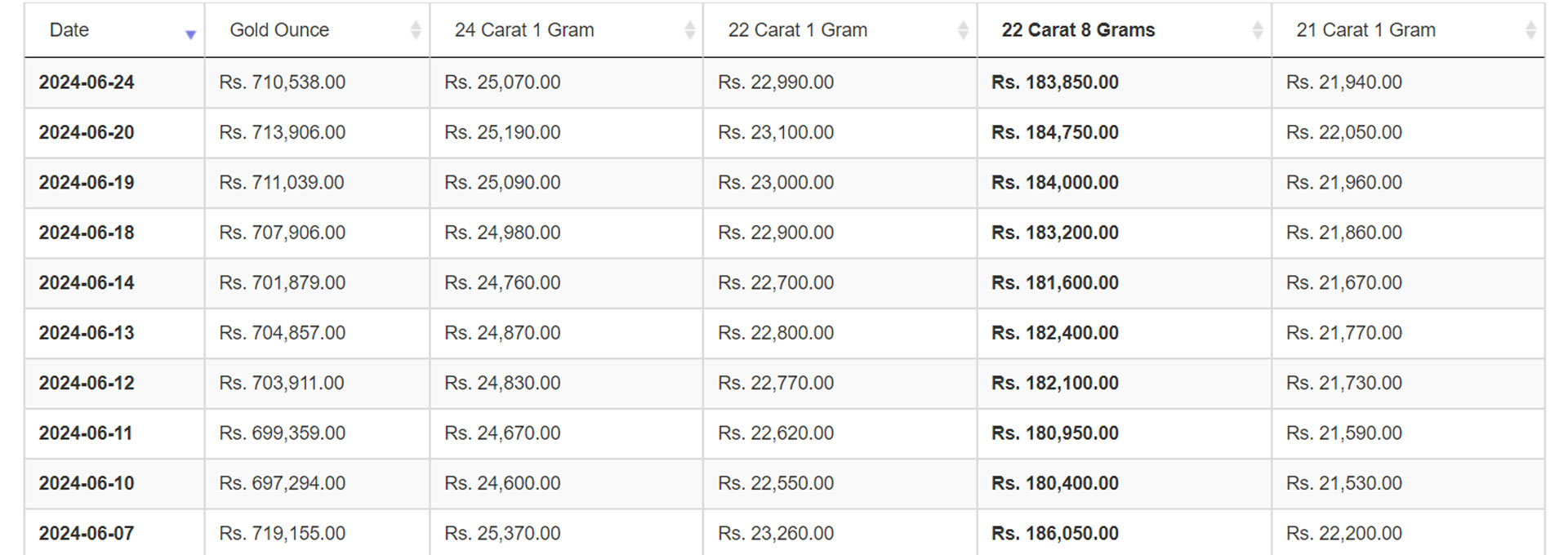The height and width of the screenshot is (555, 1568).
Task: Select the 24 Carat 1 Gram header text
Action: point(524,30)
